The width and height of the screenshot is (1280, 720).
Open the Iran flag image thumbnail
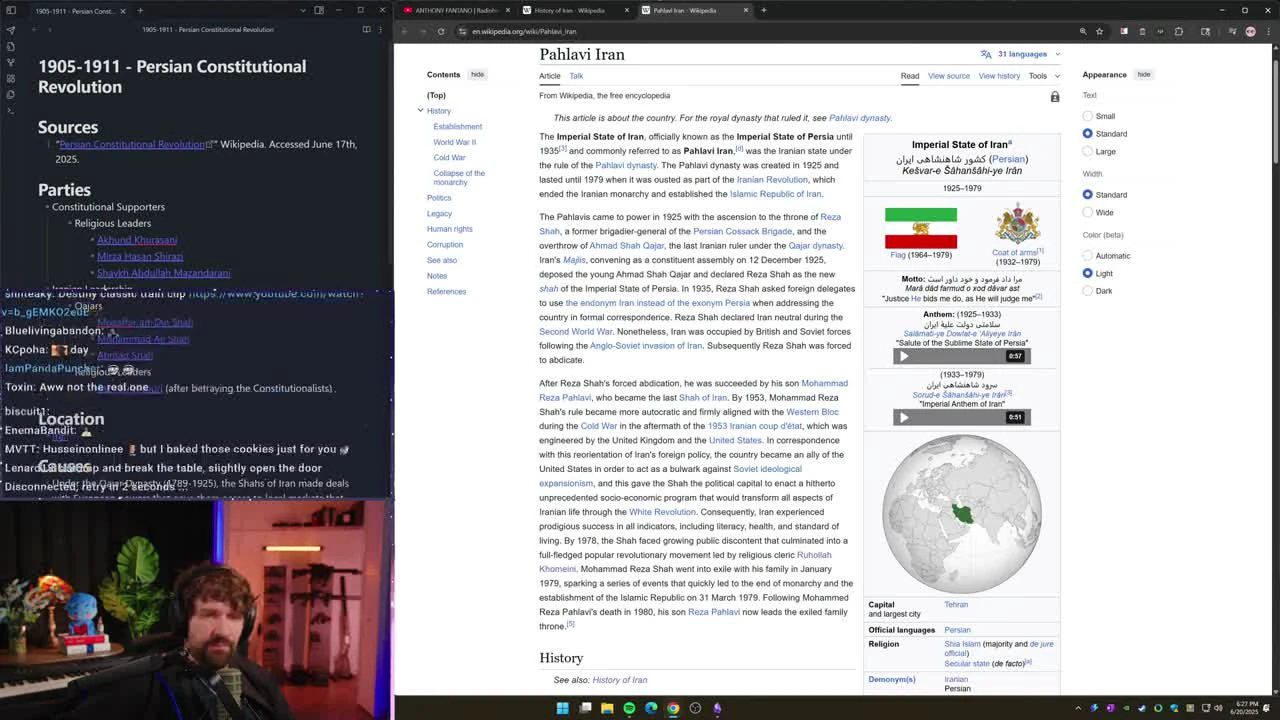921,228
